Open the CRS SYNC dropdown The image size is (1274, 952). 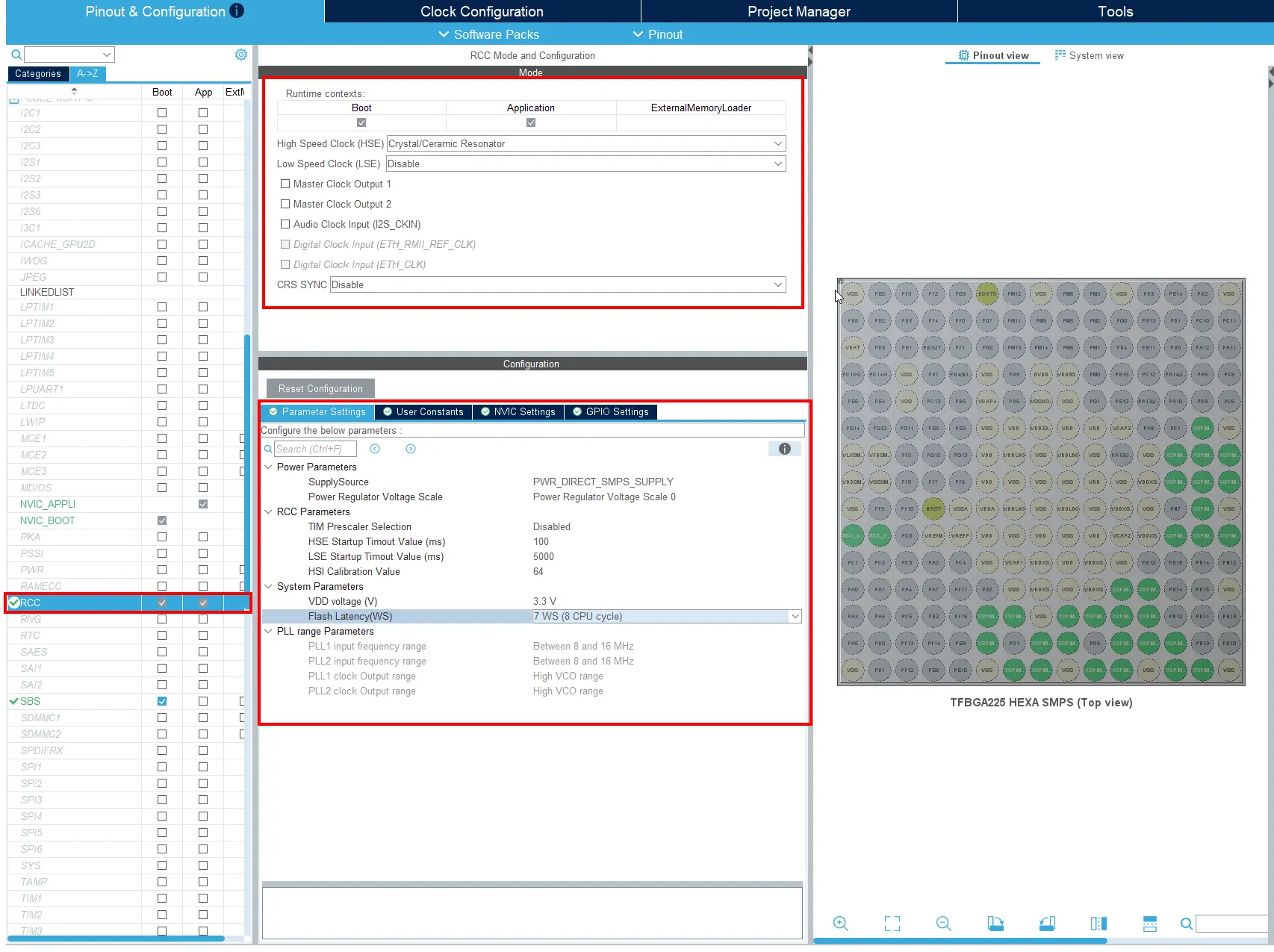[x=558, y=284]
